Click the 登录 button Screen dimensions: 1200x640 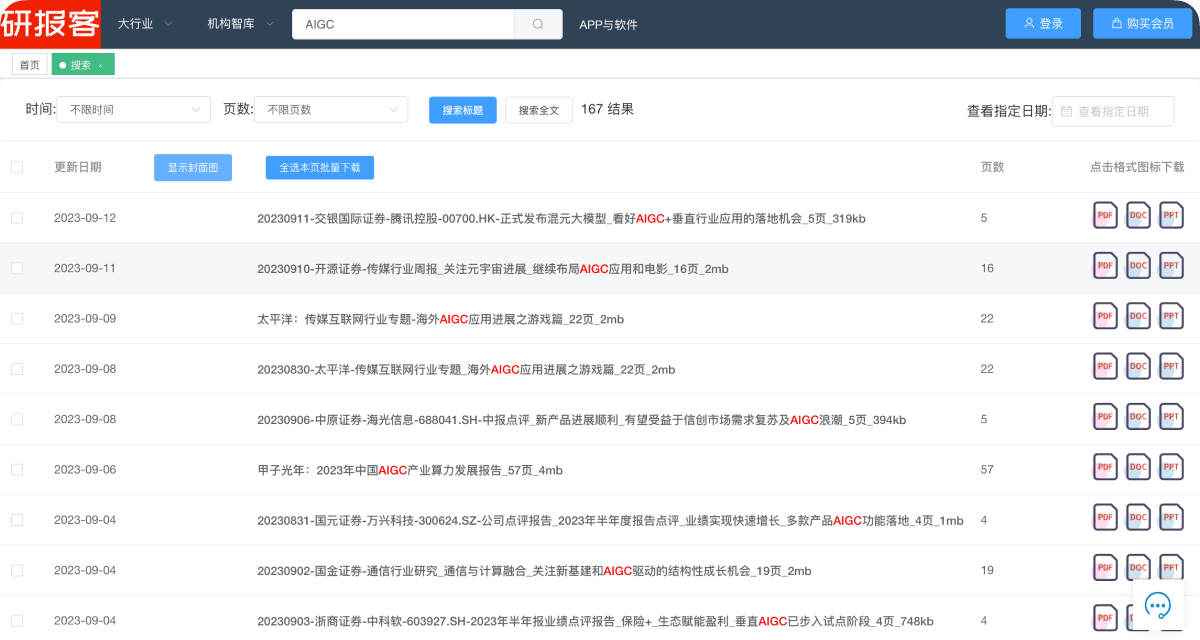click(1043, 23)
